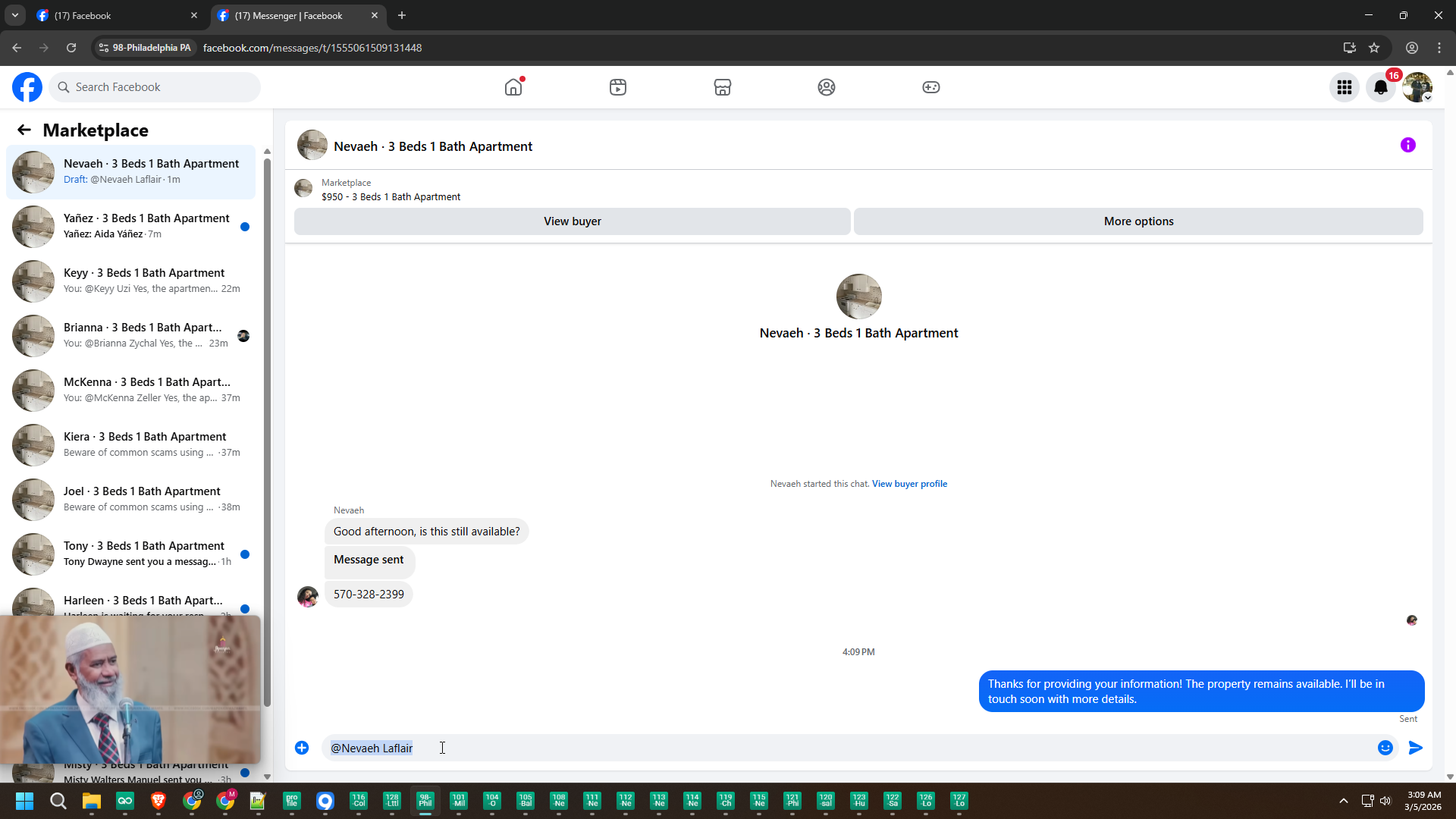Close the (17) Facebook tab
The image size is (1456, 819).
[194, 15]
